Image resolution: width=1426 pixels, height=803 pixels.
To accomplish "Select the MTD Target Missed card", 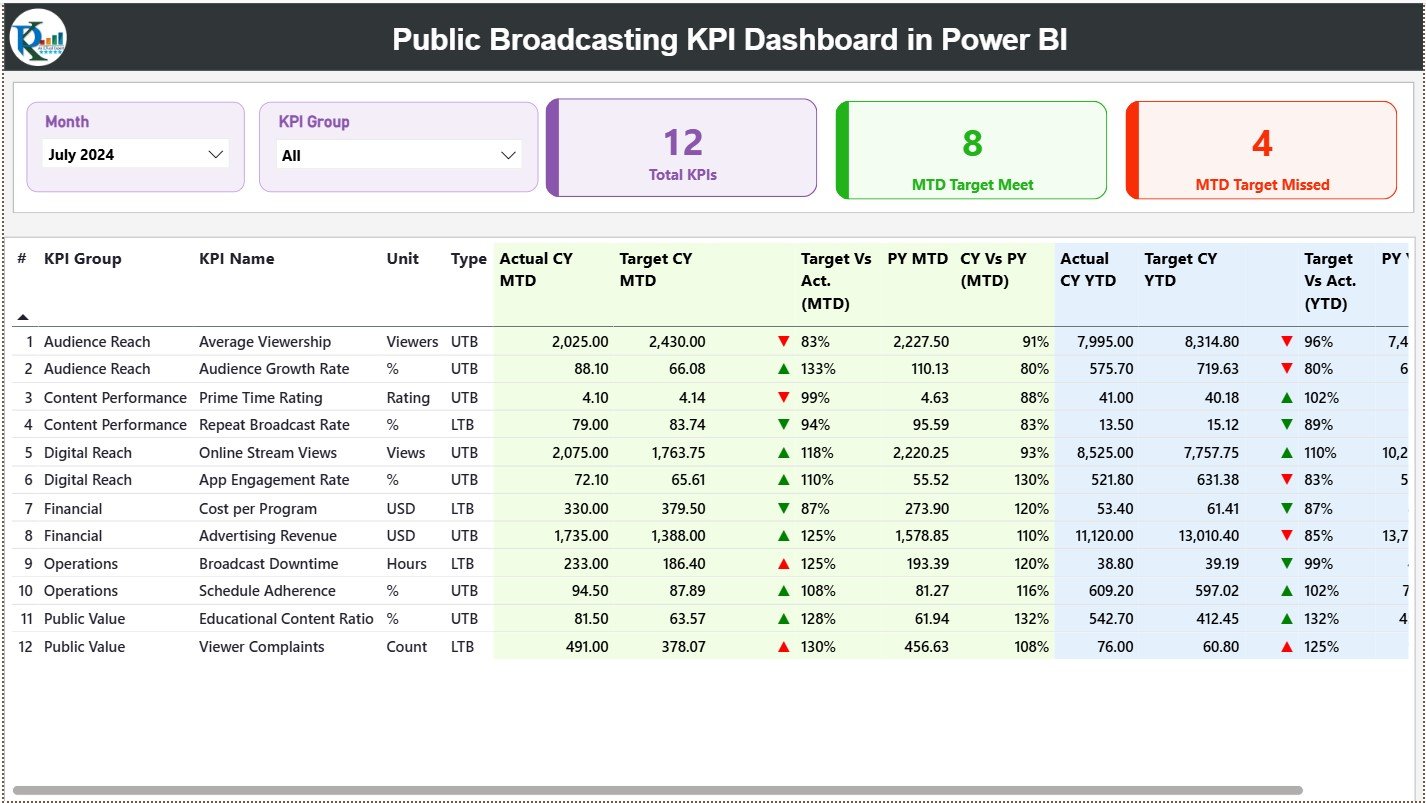I will [x=1262, y=150].
